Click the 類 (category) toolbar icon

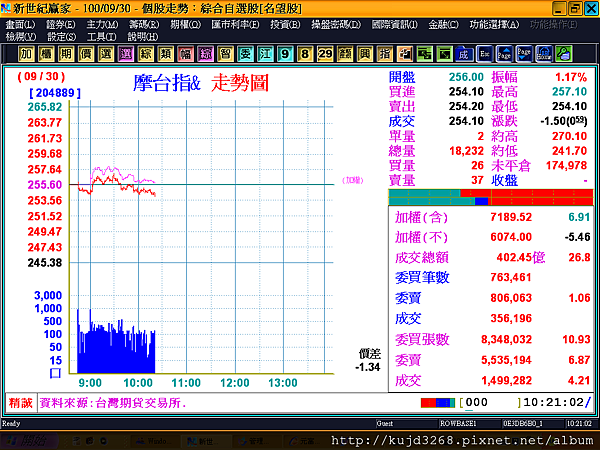pos(165,54)
